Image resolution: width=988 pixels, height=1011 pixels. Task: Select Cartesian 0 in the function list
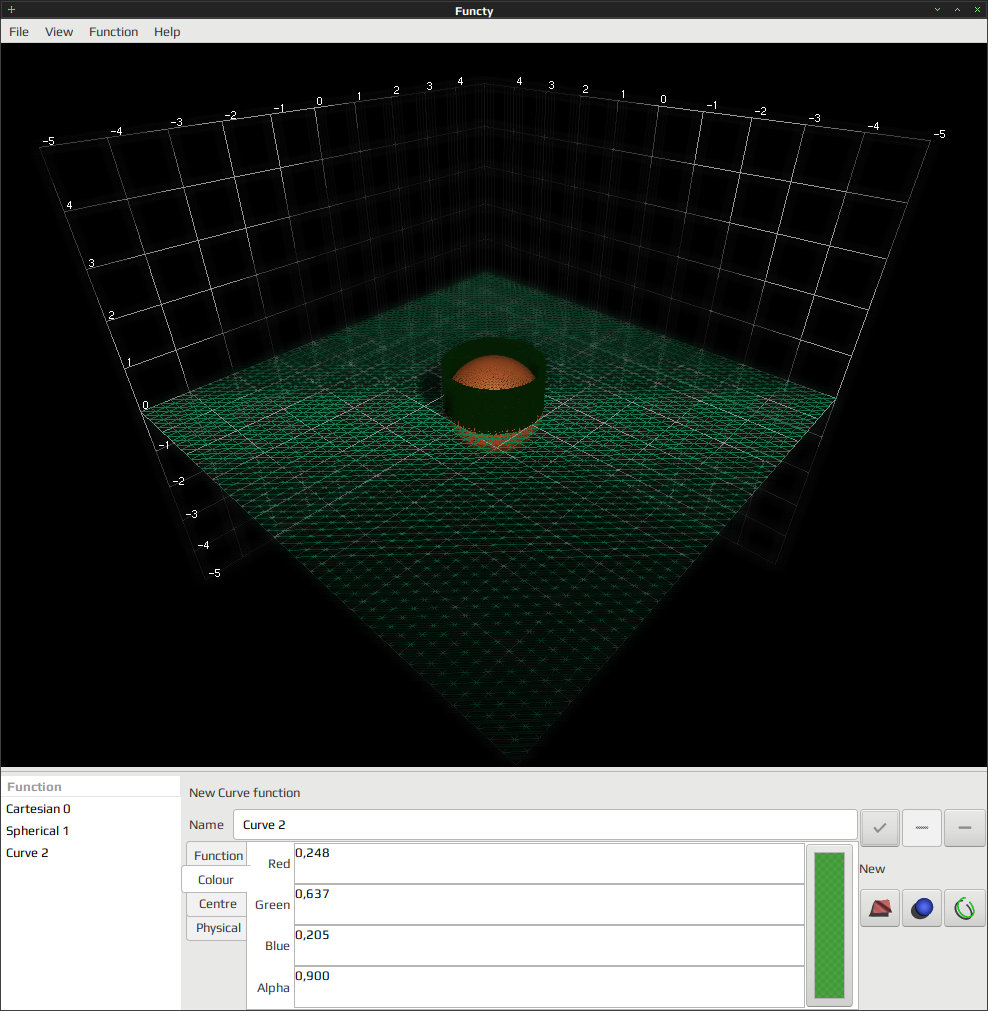click(90, 809)
